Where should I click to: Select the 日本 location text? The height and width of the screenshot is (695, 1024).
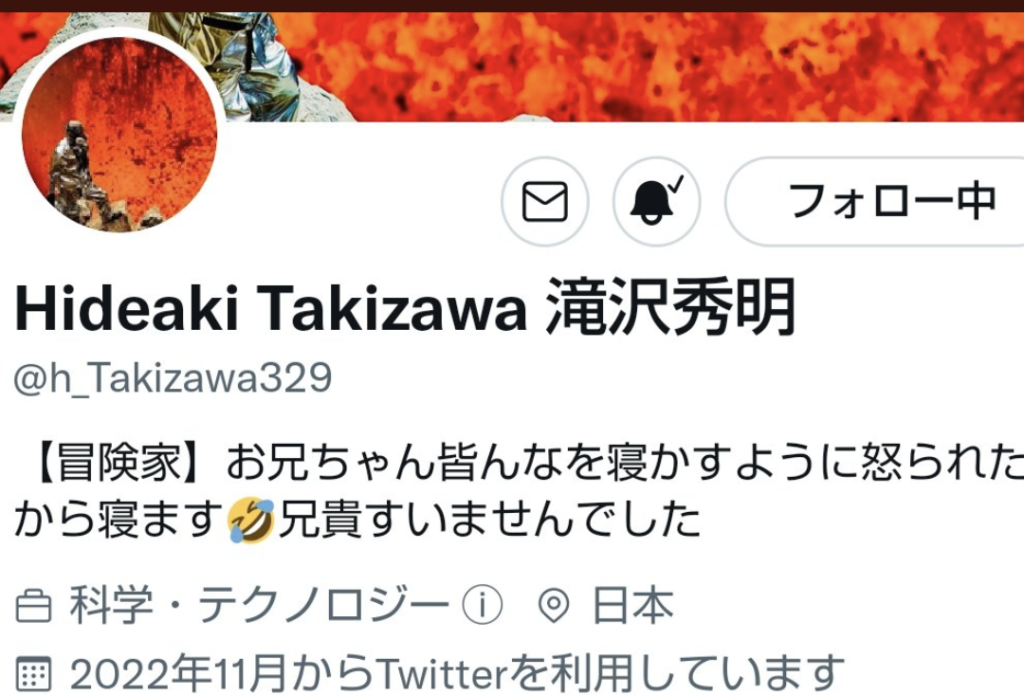(632, 605)
